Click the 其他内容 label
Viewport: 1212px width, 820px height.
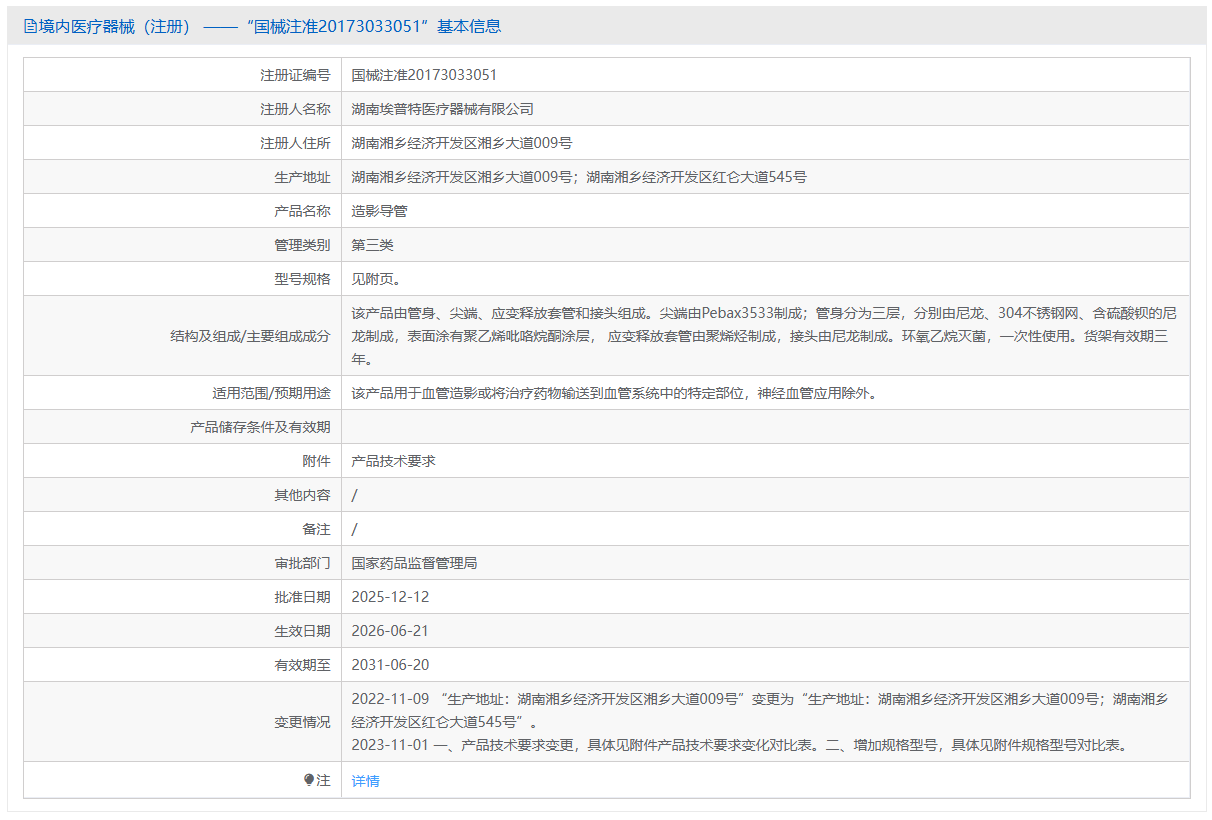(x=302, y=495)
